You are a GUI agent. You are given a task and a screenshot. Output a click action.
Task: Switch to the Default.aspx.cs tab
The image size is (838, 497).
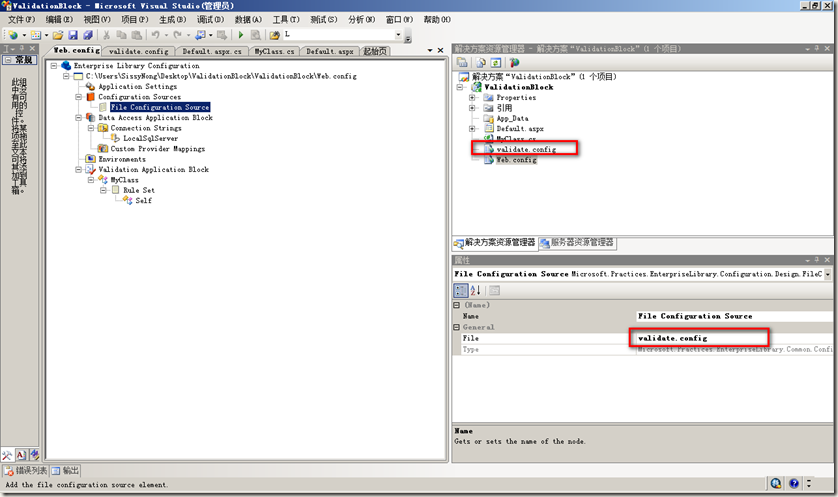212,51
